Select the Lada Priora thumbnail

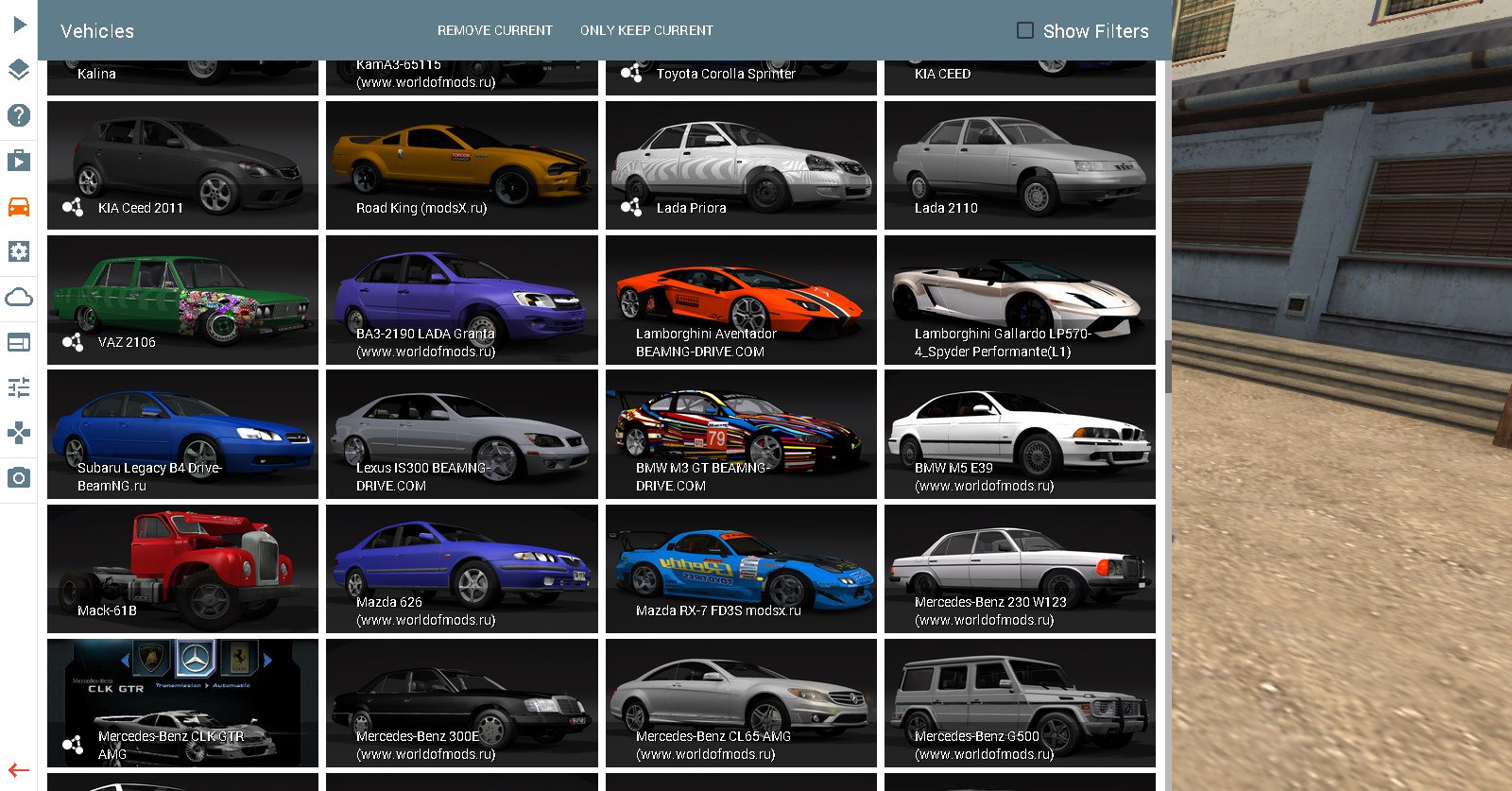coord(741,165)
